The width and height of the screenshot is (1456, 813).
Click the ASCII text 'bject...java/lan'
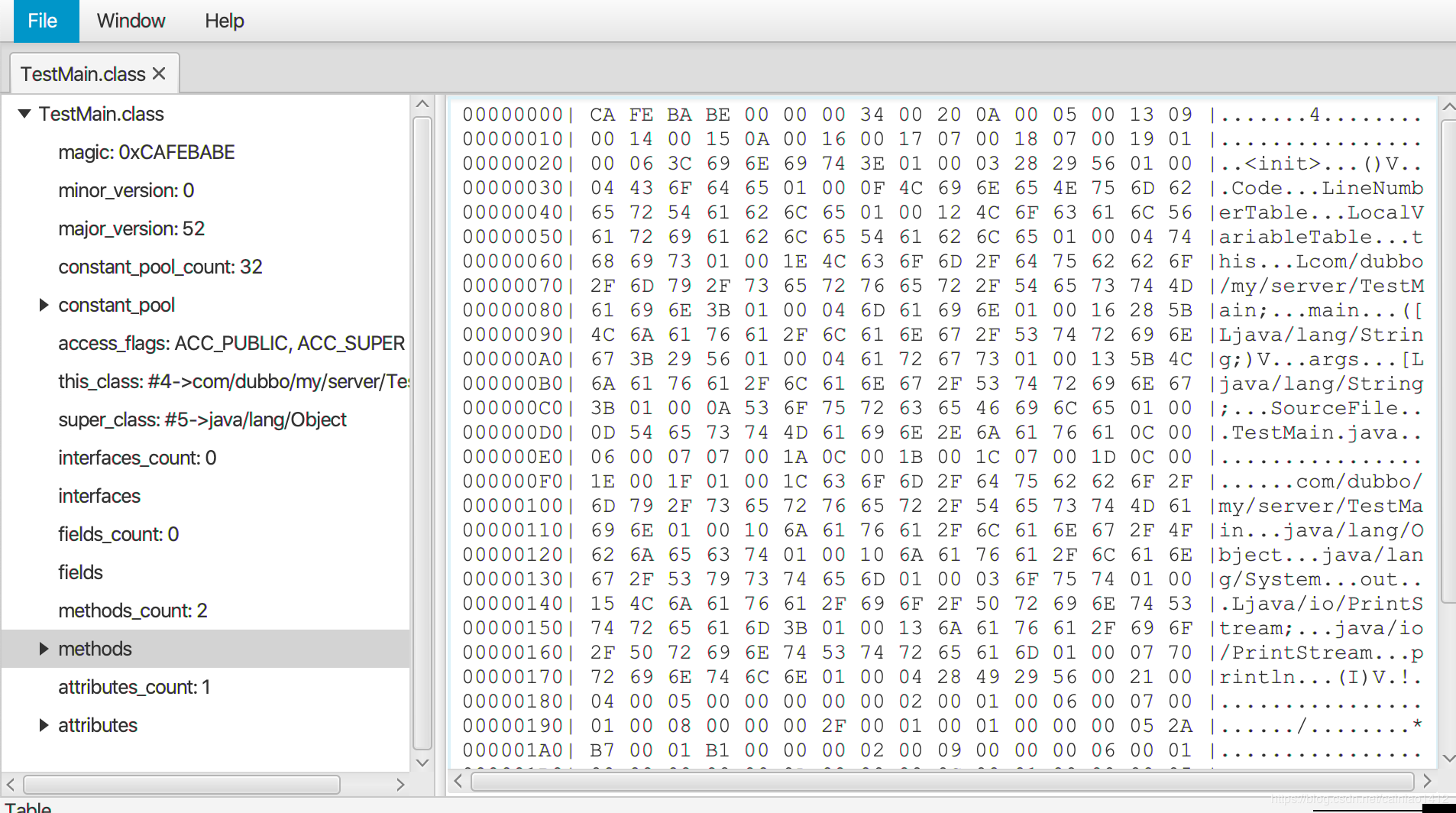1321,555
